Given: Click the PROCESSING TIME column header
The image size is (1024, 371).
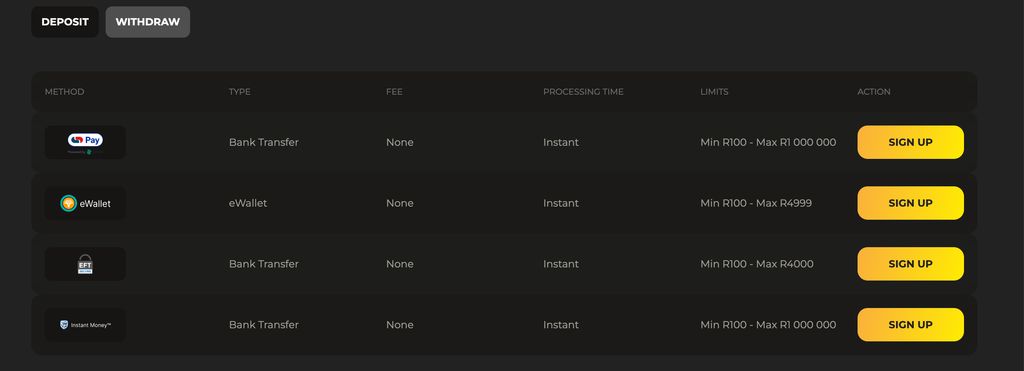Looking at the screenshot, I should (x=583, y=92).
